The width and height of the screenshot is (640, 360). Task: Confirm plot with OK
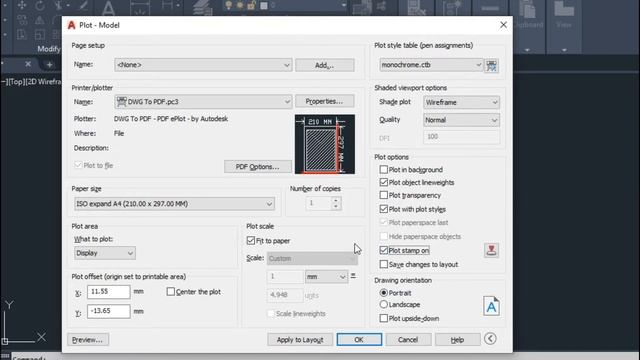pos(359,340)
